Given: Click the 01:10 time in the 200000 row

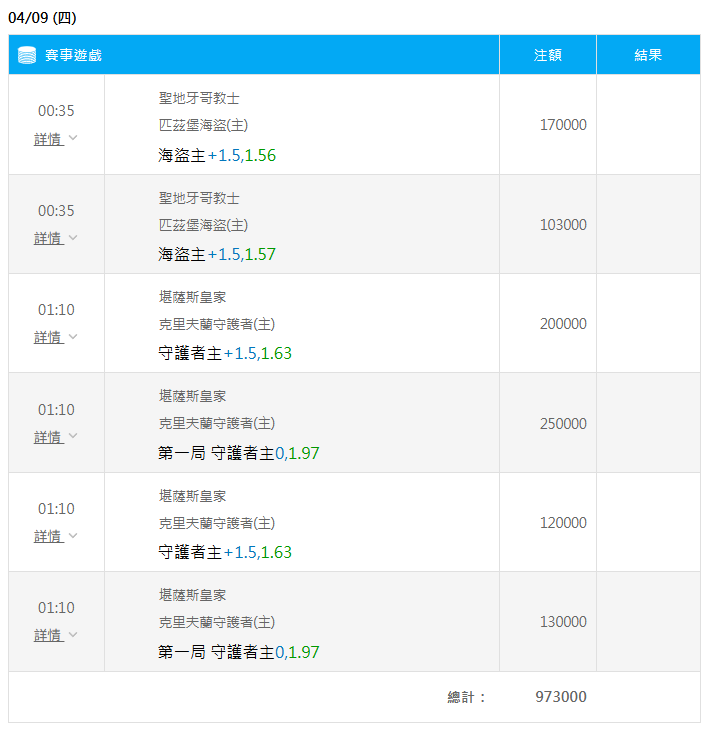Looking at the screenshot, I should click(56, 310).
